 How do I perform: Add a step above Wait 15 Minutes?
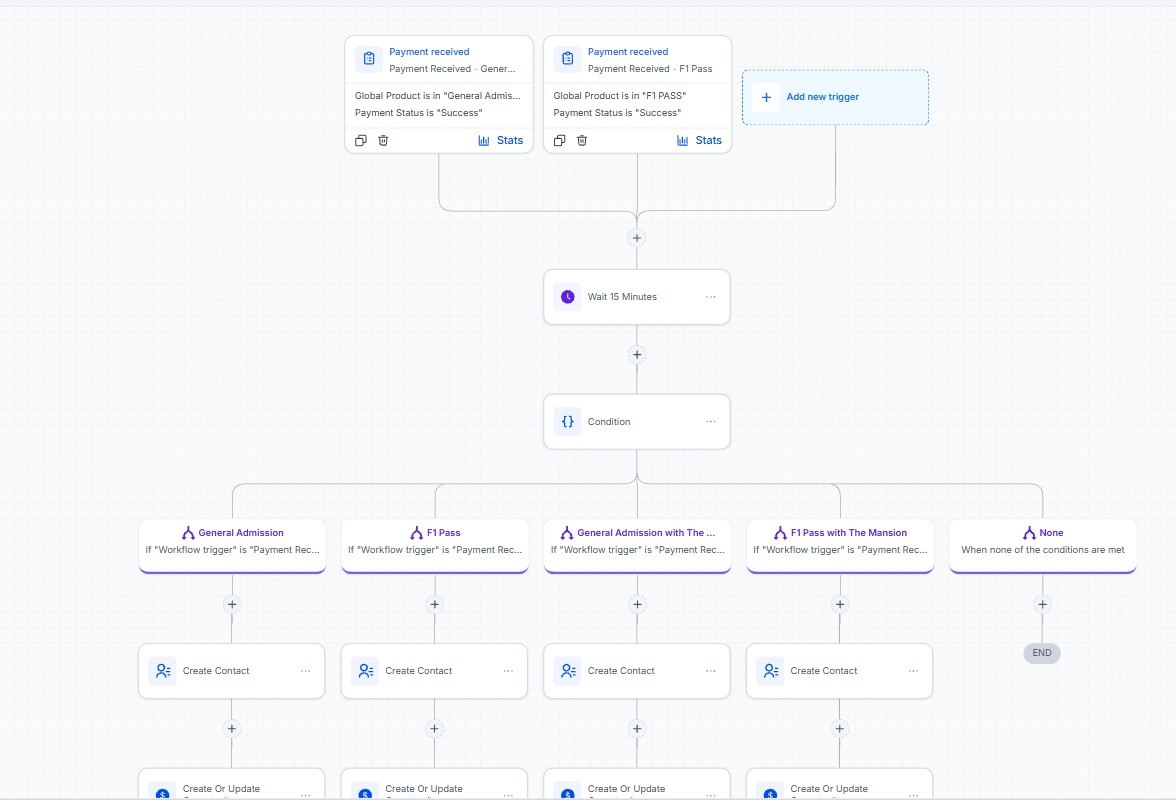637,238
